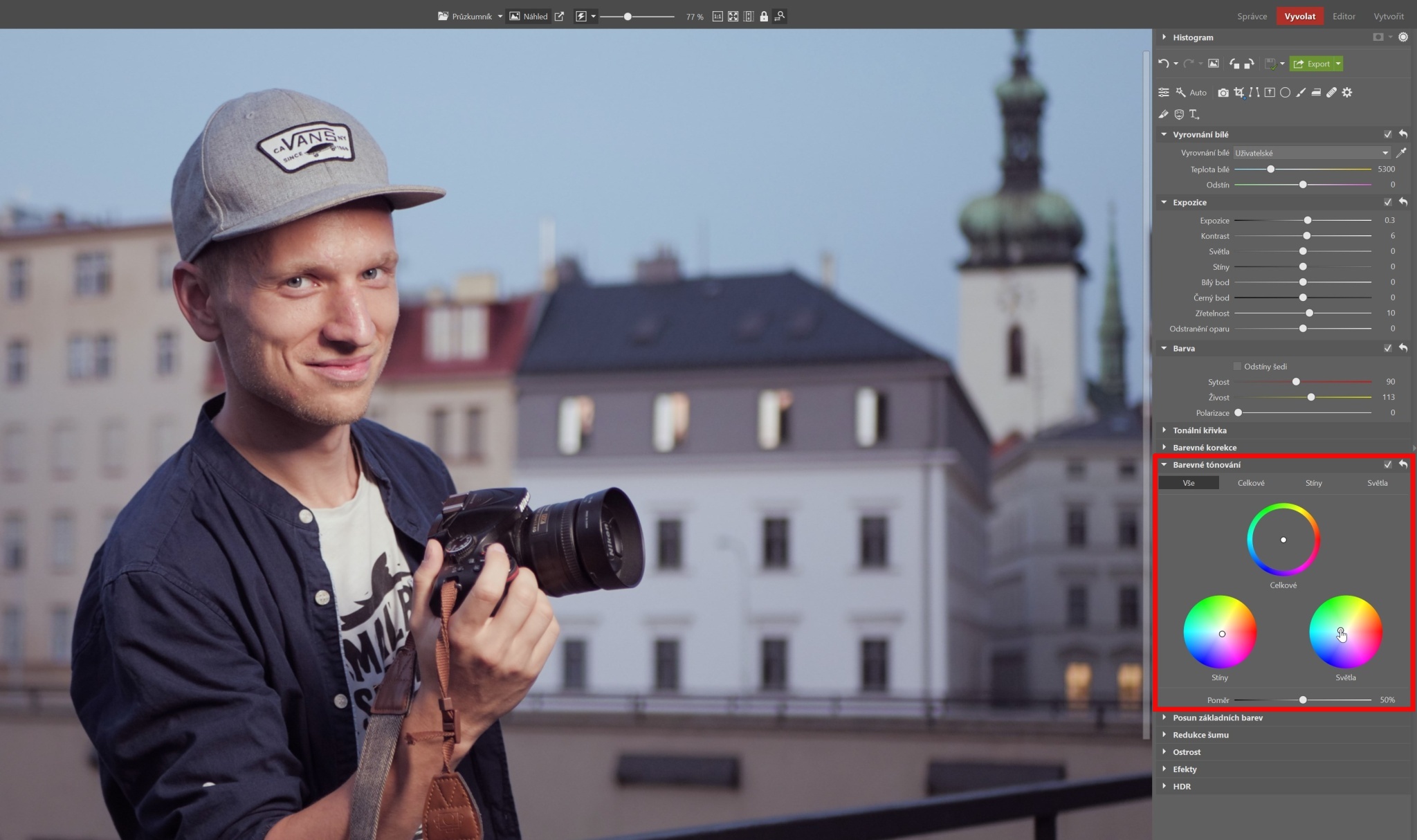Open develop settings gear icon
This screenshot has width=1417, height=840.
(1347, 92)
